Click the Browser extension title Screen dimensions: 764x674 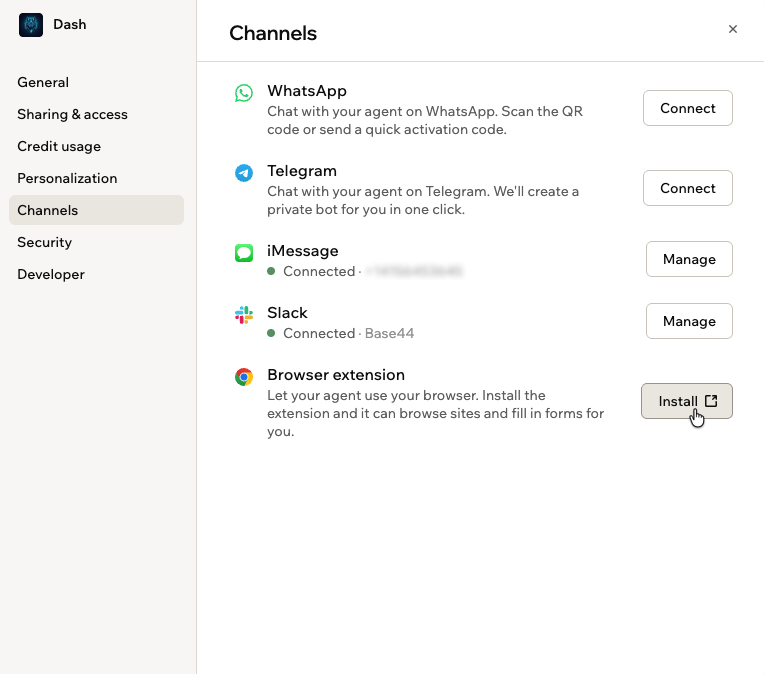tap(336, 375)
